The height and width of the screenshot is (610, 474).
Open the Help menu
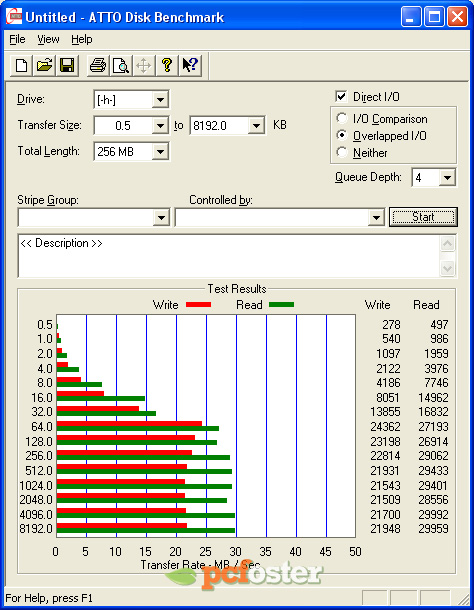click(82, 39)
